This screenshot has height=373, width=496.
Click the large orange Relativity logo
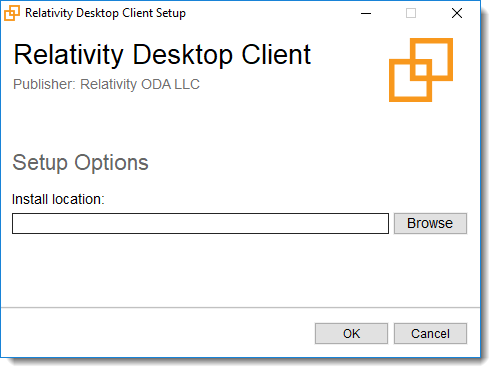[x=421, y=70]
